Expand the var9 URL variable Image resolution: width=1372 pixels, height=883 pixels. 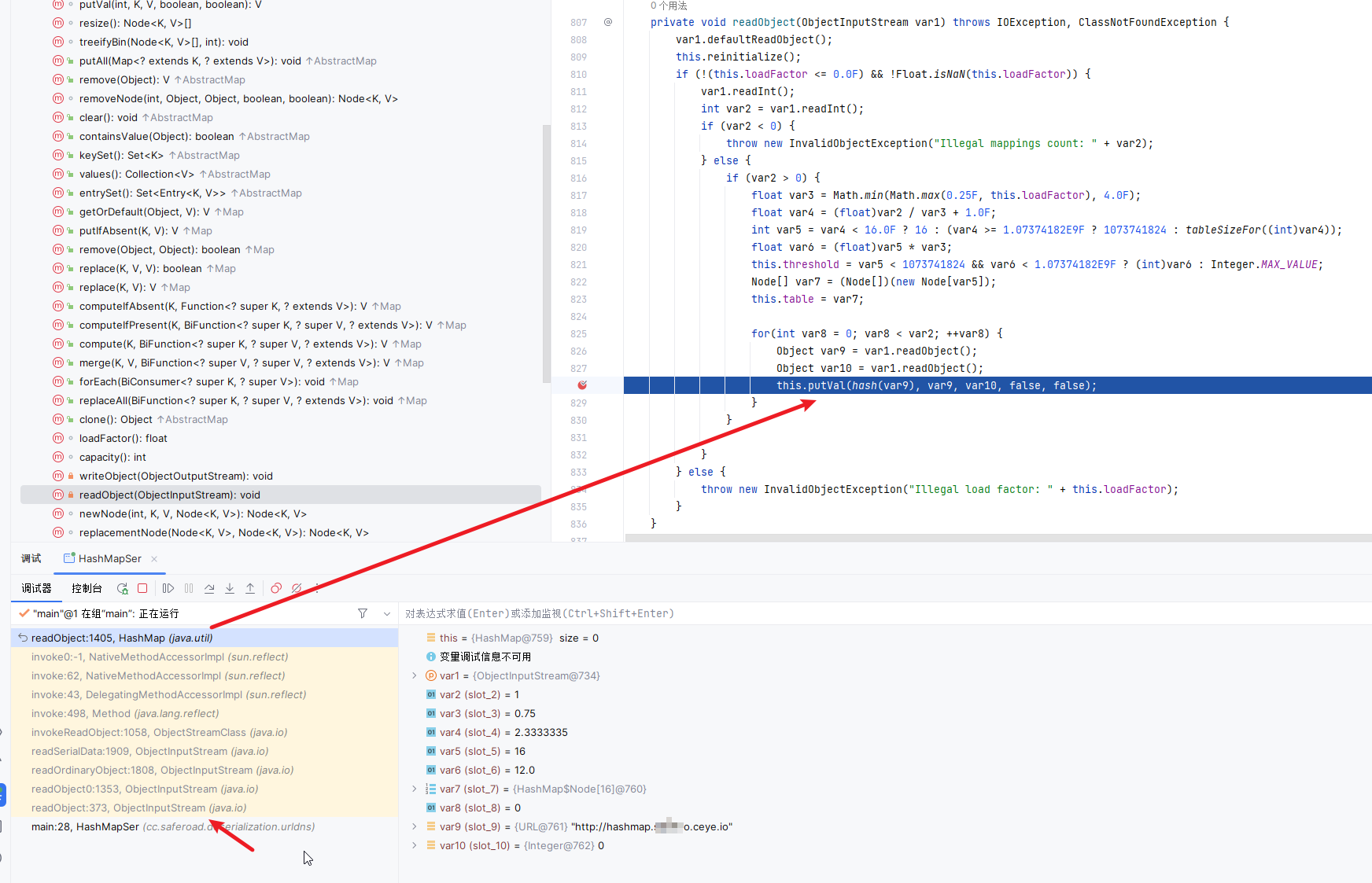tap(415, 826)
